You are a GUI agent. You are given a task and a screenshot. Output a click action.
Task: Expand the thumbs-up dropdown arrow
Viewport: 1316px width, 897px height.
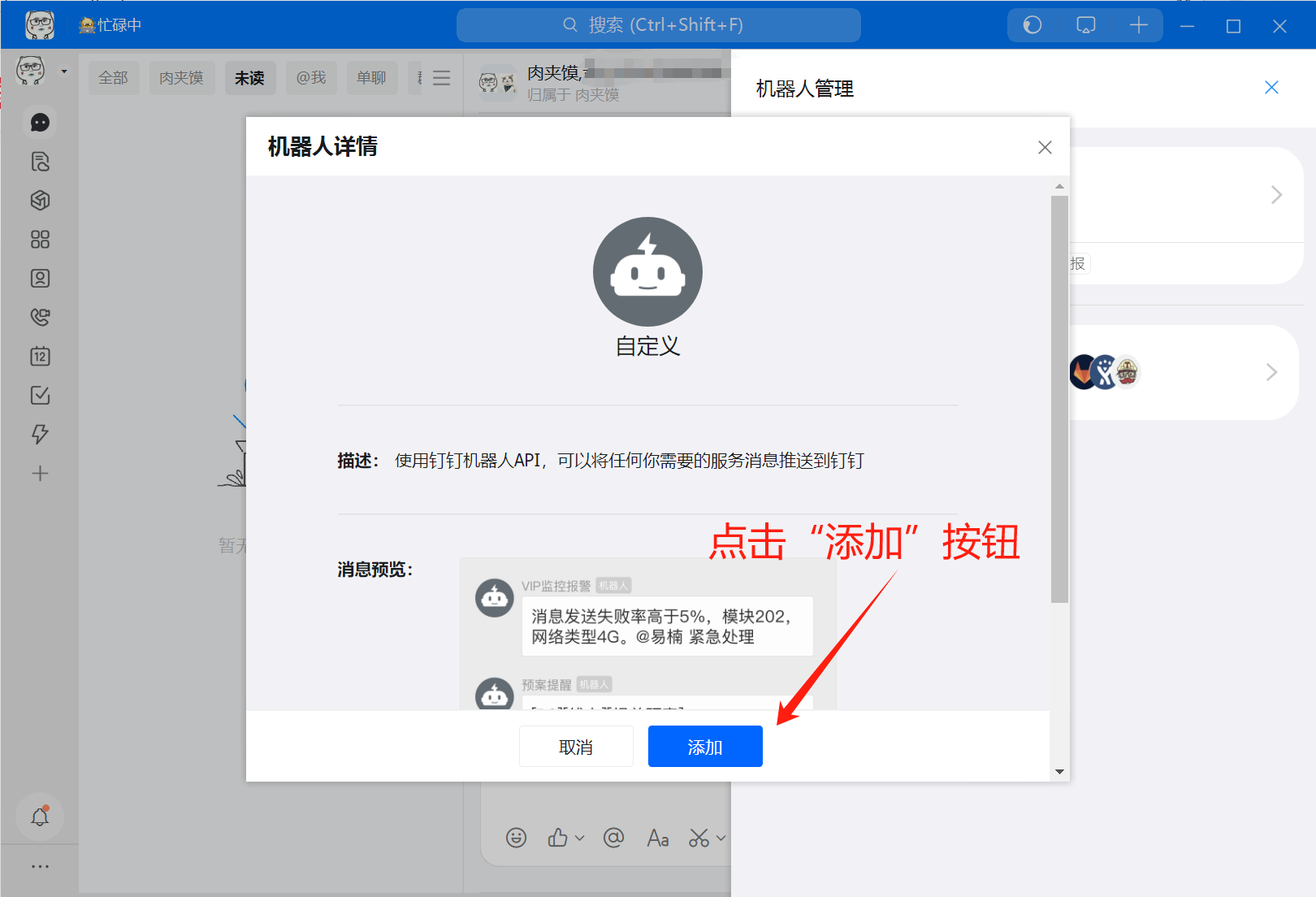579,838
